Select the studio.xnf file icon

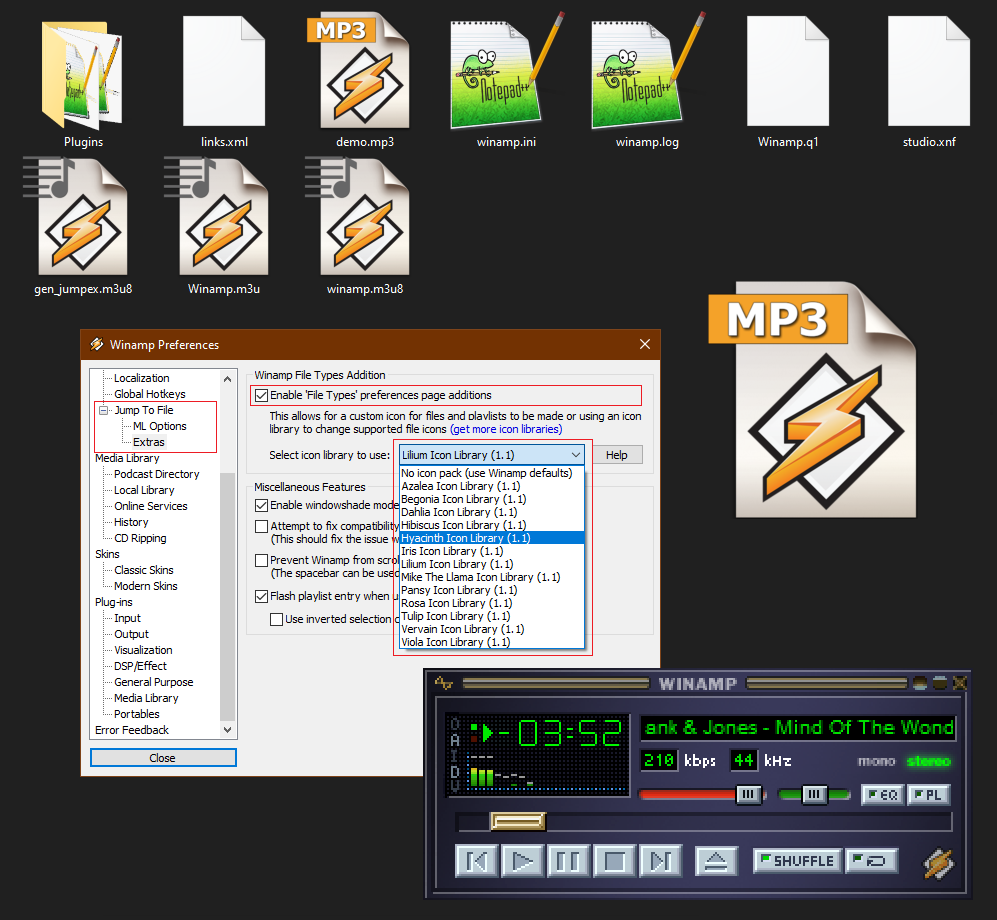tap(929, 71)
